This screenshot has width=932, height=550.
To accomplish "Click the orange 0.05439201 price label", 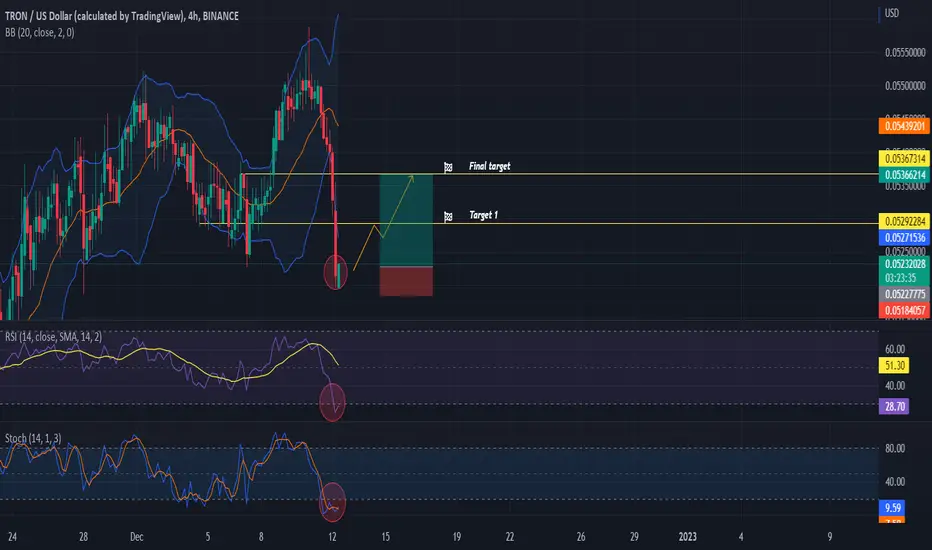I will pos(904,126).
